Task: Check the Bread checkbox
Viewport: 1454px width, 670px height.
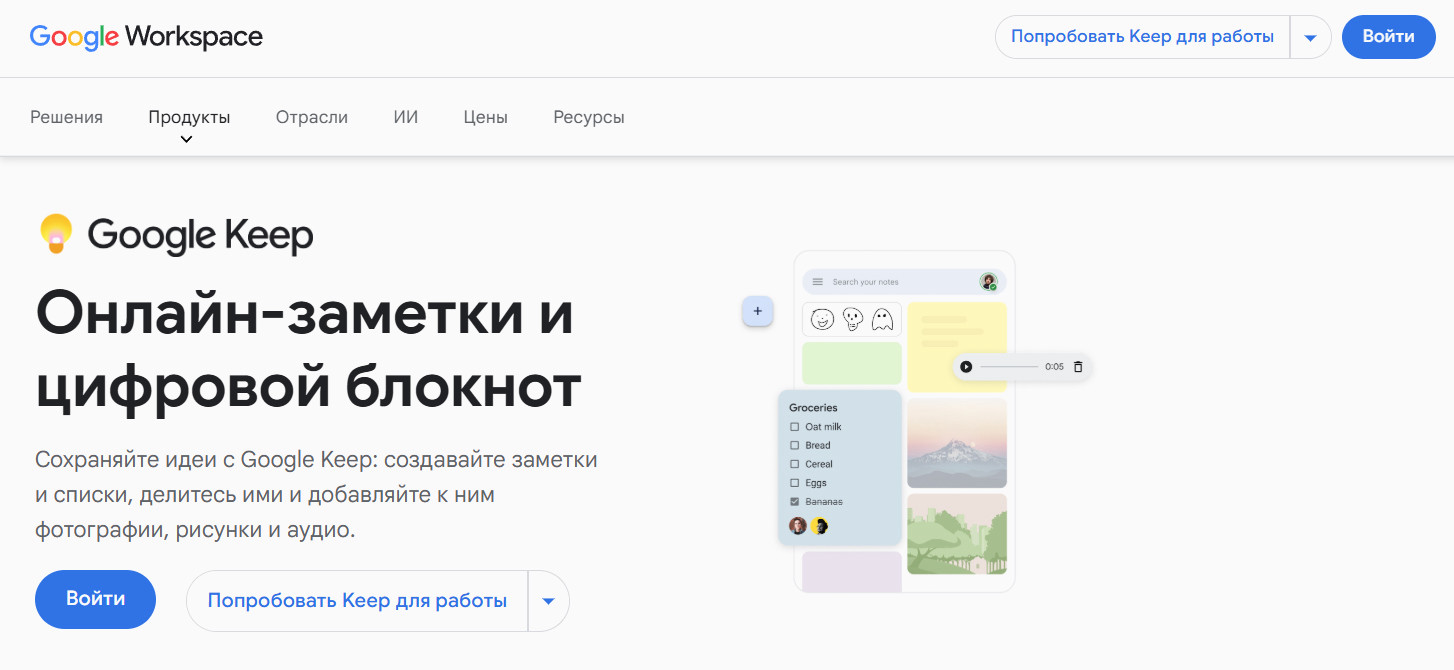Action: pyautogui.click(x=795, y=445)
